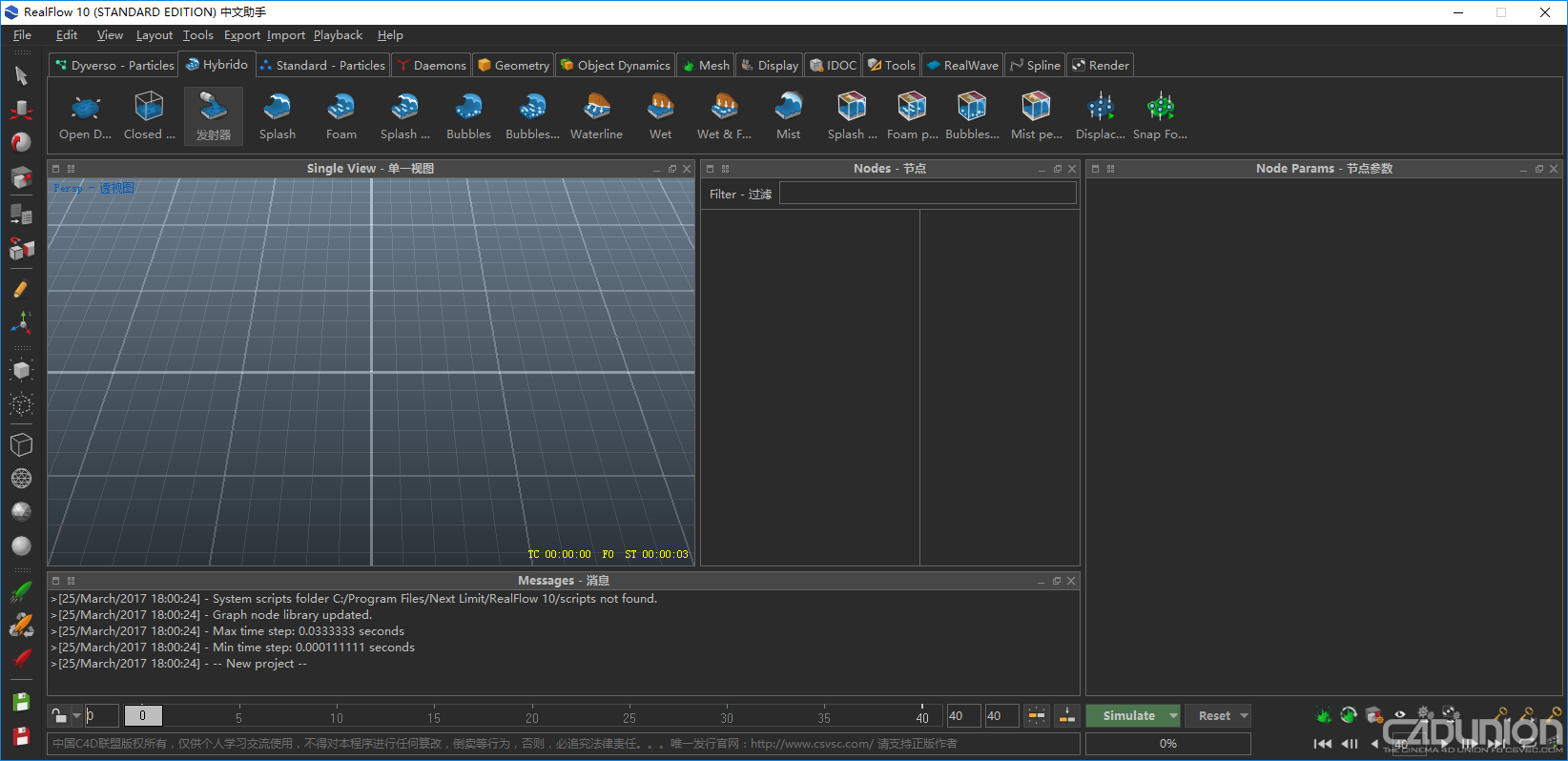The image size is (1568, 761).
Task: Click the Closed domain shelf icon
Action: [149, 116]
